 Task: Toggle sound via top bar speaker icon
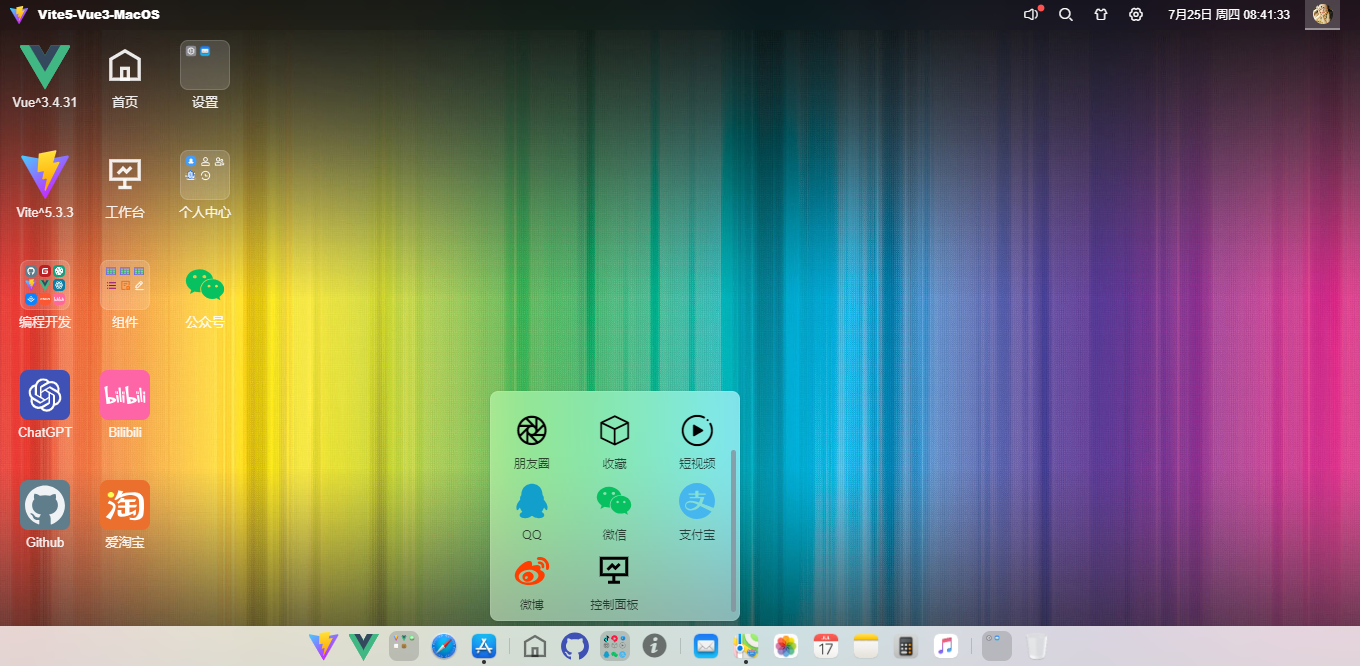coord(1031,14)
